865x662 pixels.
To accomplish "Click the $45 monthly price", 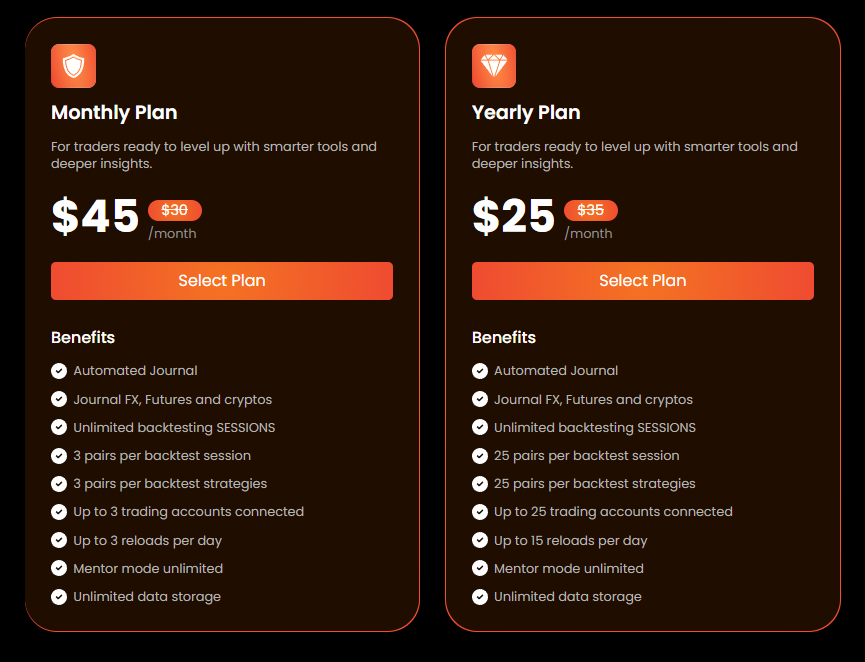I will tap(95, 216).
